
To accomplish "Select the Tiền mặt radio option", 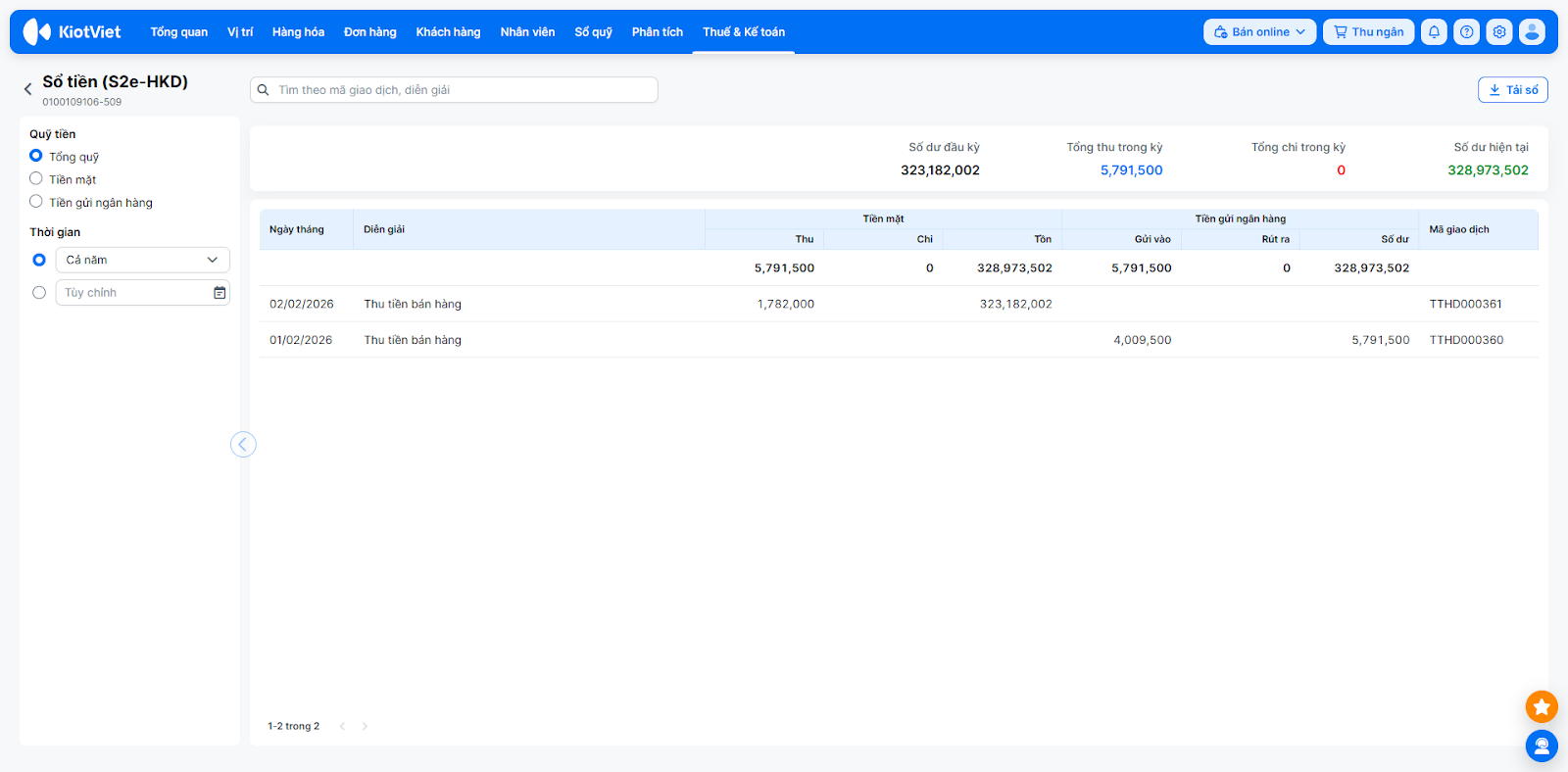I will click(x=36, y=179).
